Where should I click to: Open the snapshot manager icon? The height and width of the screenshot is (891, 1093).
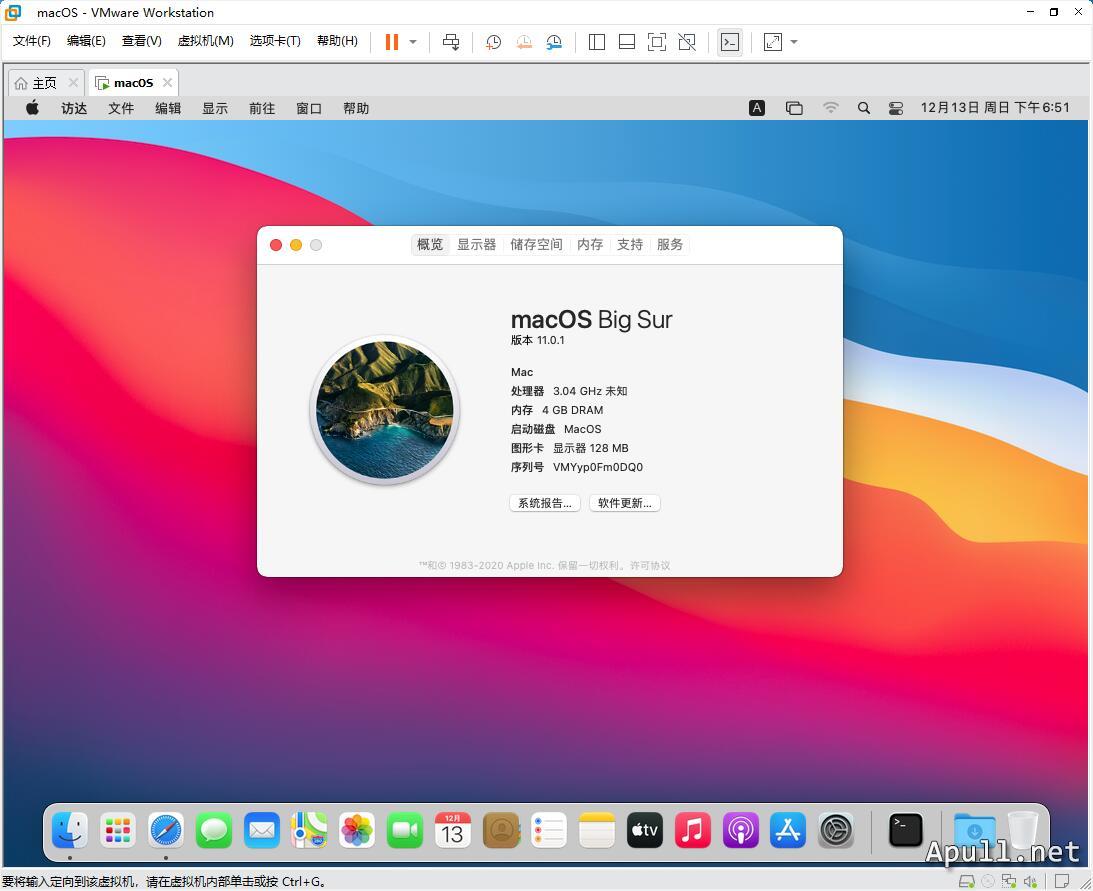point(554,42)
